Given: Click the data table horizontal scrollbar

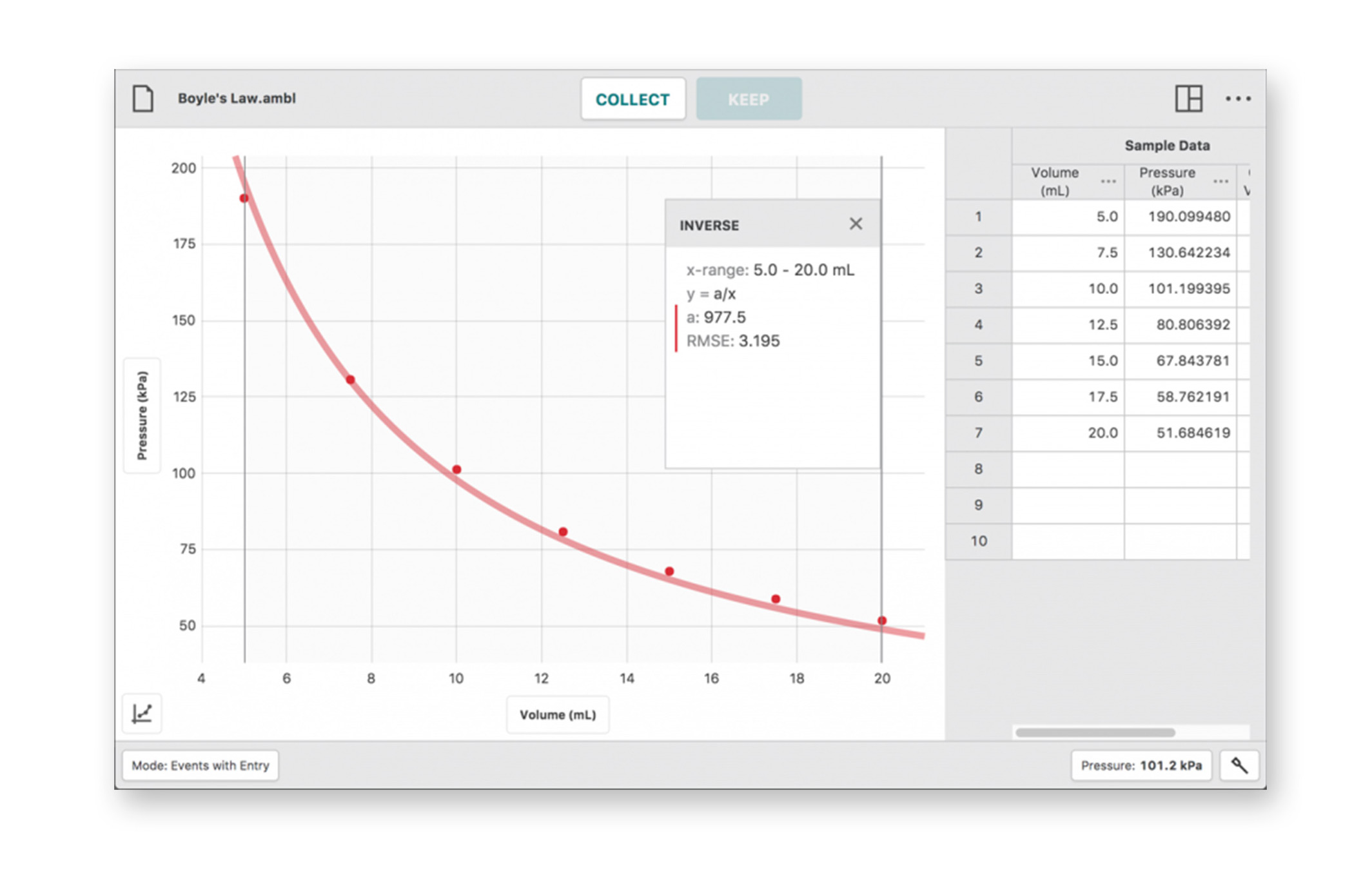Looking at the screenshot, I should tap(1095, 732).
